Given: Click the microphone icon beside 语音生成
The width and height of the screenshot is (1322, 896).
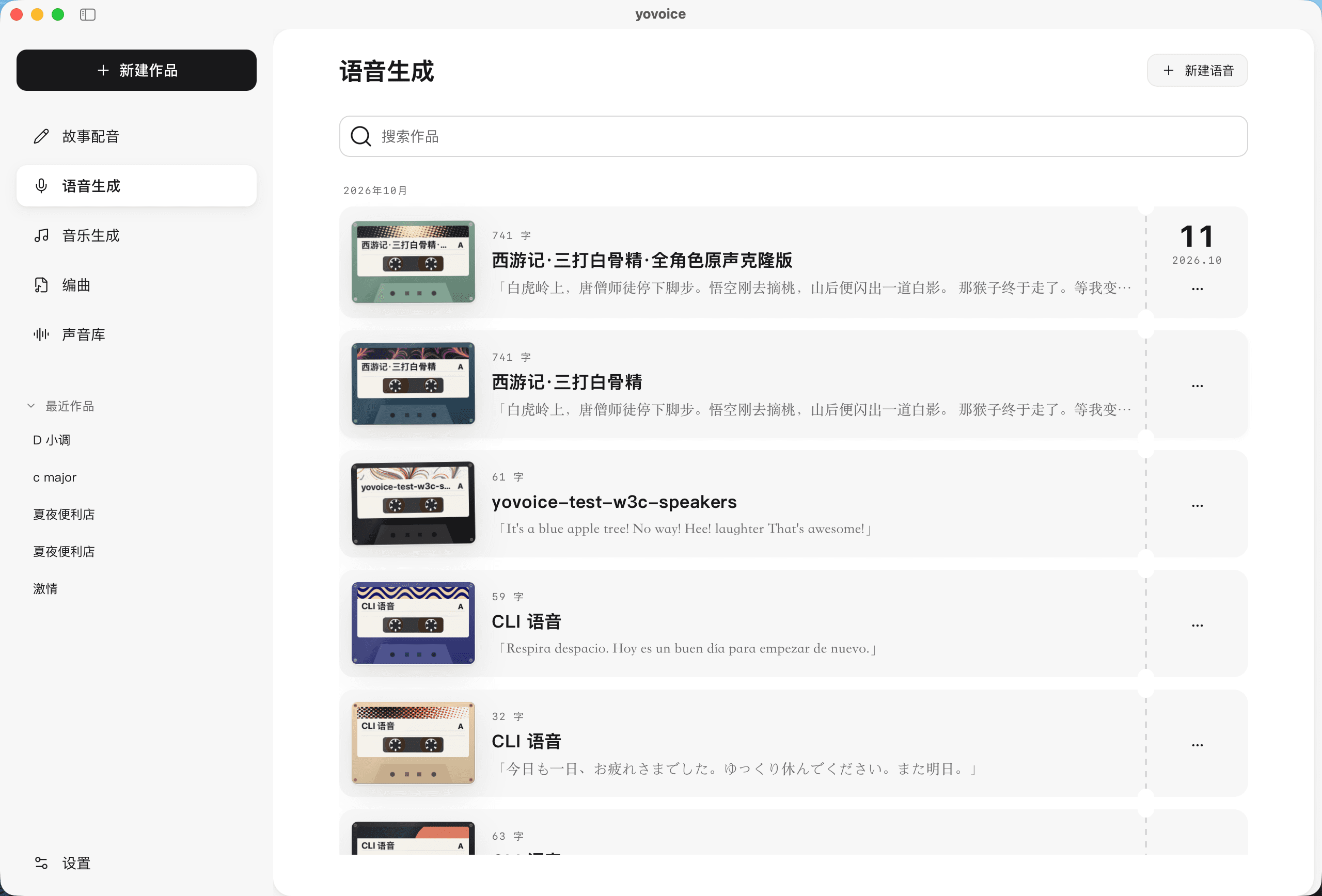Looking at the screenshot, I should coord(41,186).
